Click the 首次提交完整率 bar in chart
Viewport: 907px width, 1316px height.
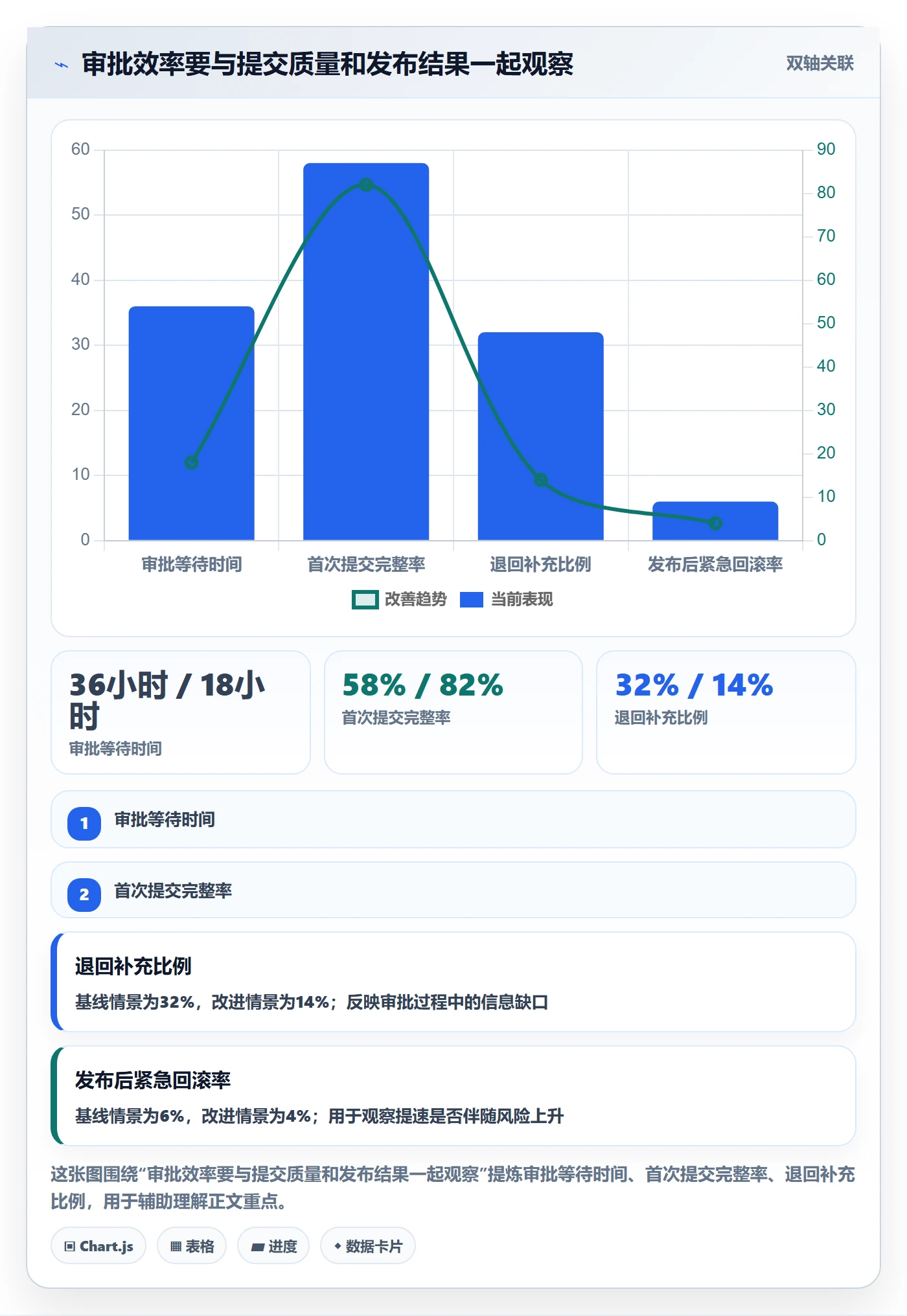[x=366, y=352]
